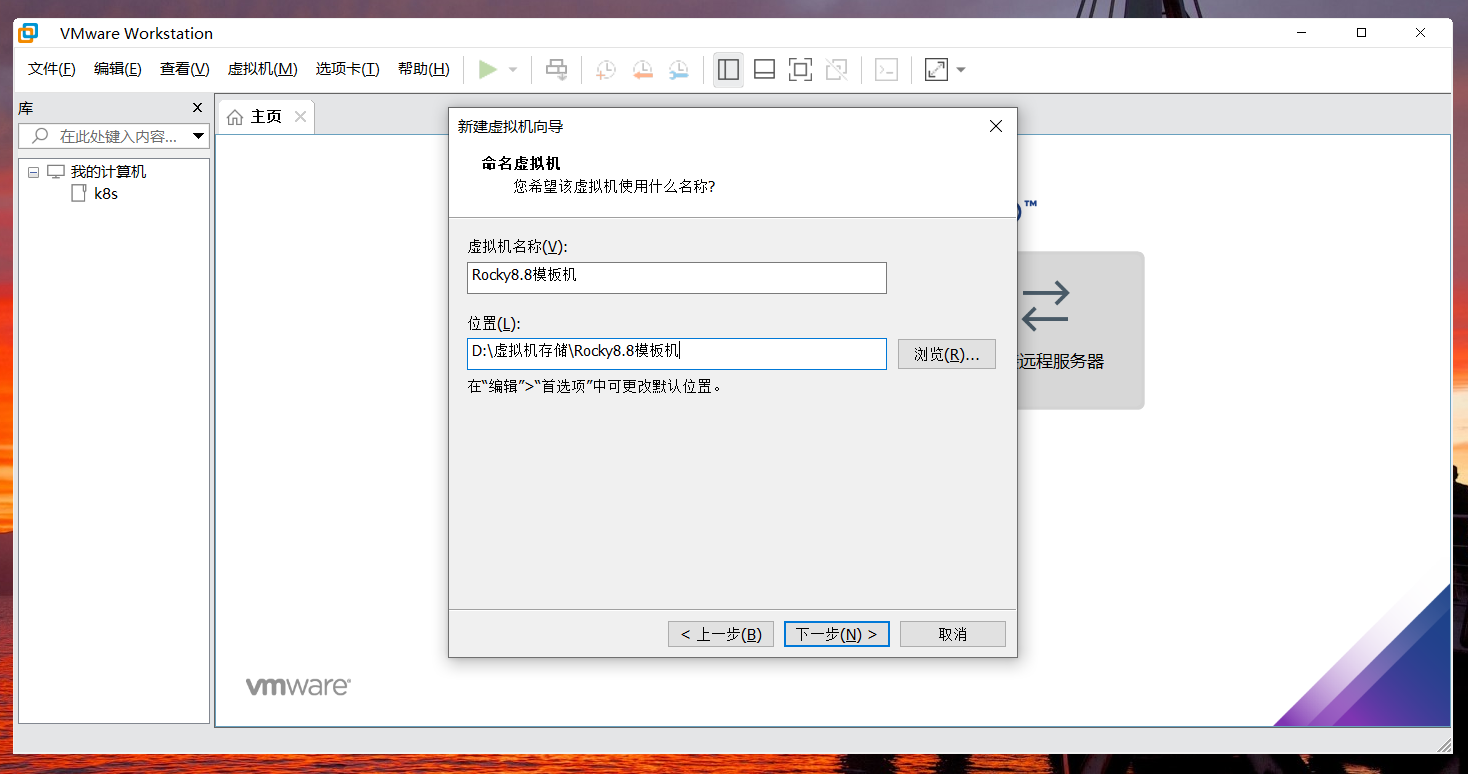
Task: Click the 虚拟机名称 text field
Action: [x=677, y=277]
